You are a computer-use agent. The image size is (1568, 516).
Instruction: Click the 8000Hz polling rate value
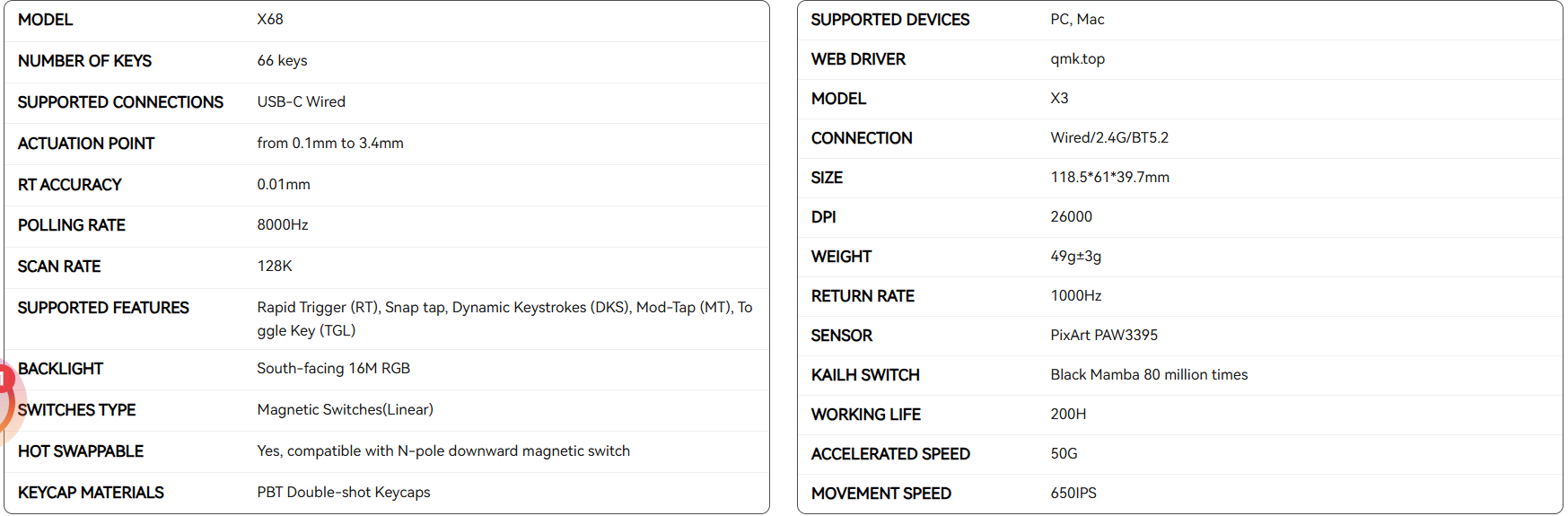(283, 225)
